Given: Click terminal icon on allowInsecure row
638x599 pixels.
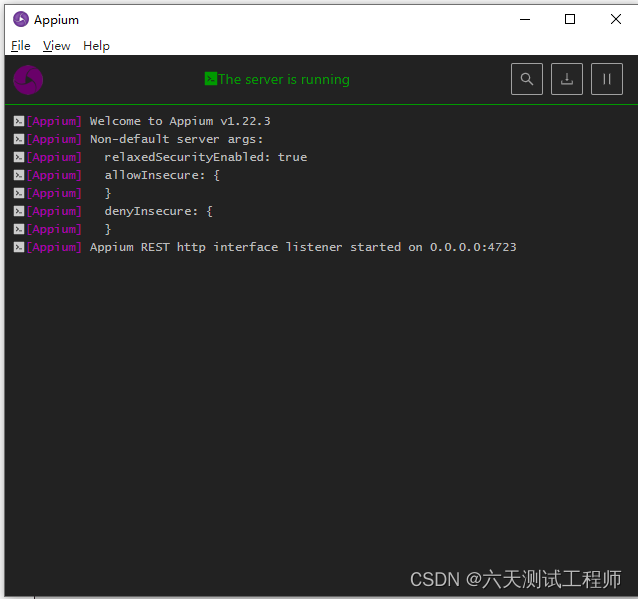Looking at the screenshot, I should pyautogui.click(x=19, y=175).
